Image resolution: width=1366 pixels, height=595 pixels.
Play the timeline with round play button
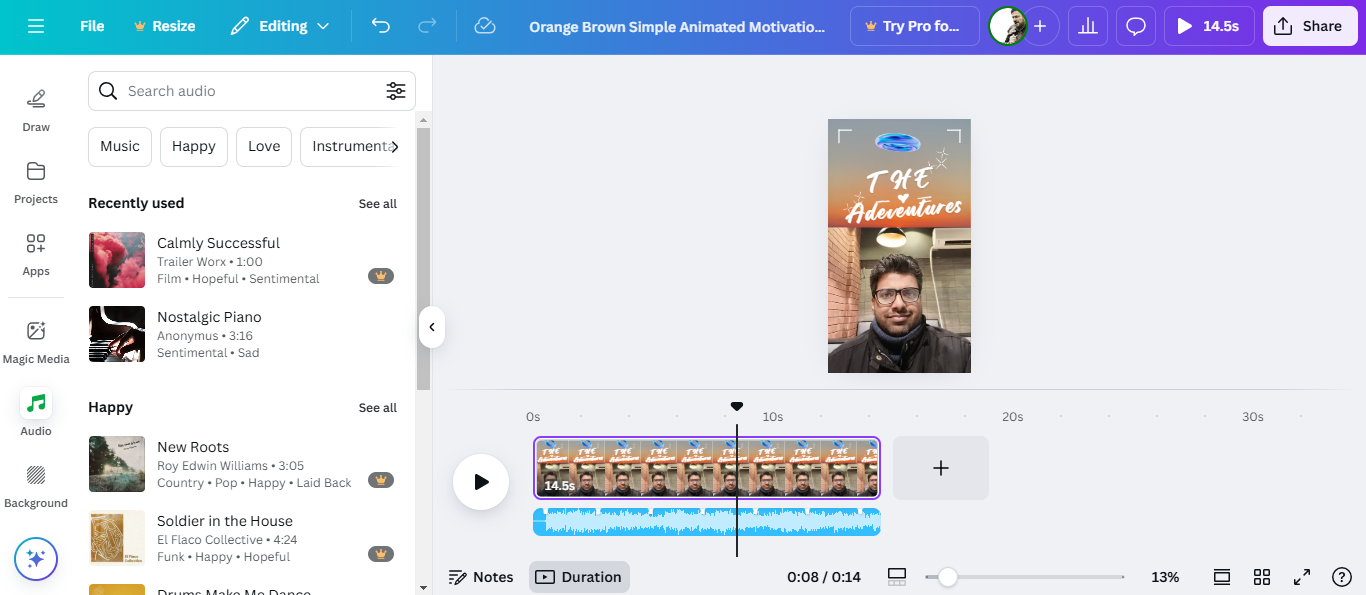click(481, 482)
